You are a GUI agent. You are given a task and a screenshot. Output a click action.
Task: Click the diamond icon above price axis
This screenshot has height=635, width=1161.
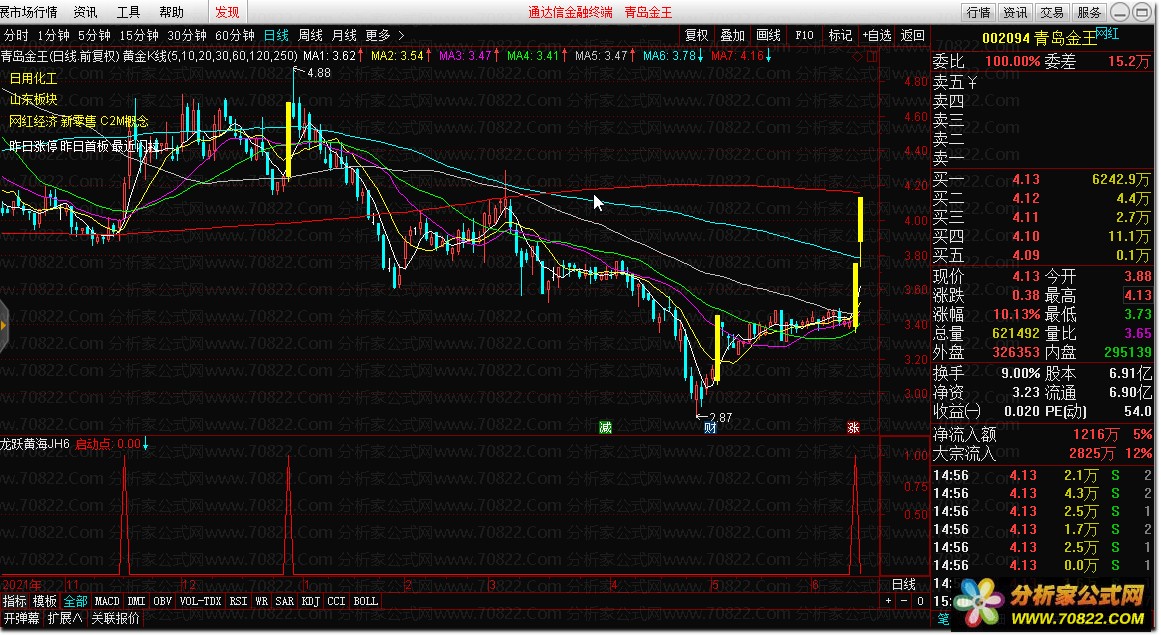pos(857,56)
